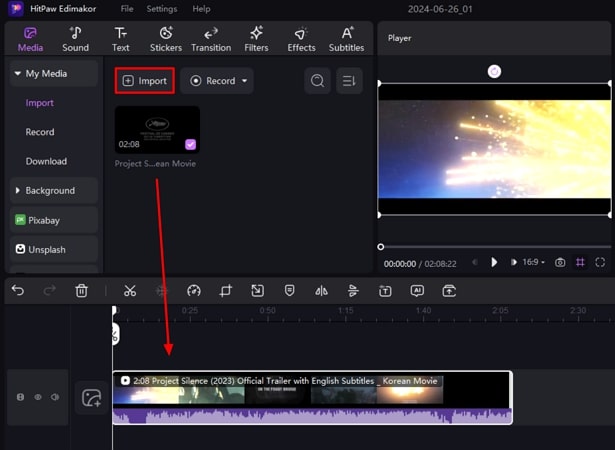Image resolution: width=615 pixels, height=450 pixels.
Task: Open the Subtitles tab
Action: pyautogui.click(x=346, y=39)
